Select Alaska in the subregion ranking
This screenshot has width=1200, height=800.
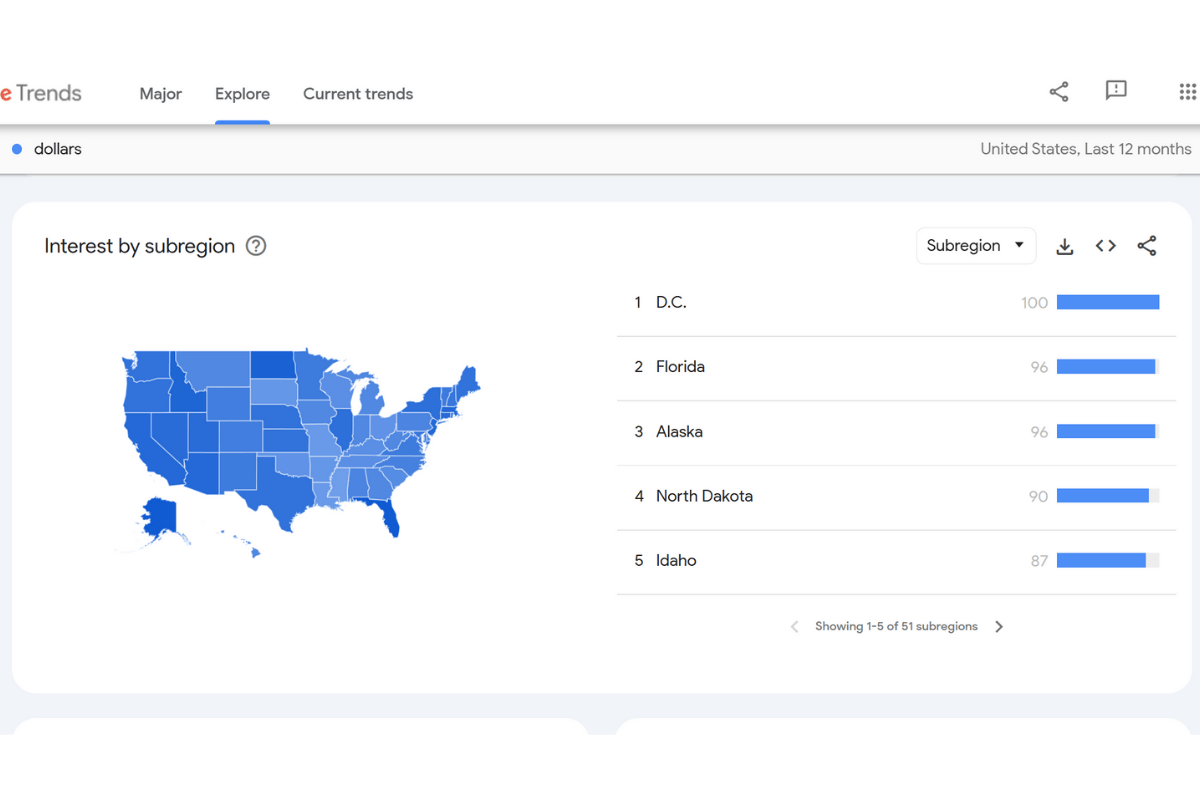tap(679, 431)
